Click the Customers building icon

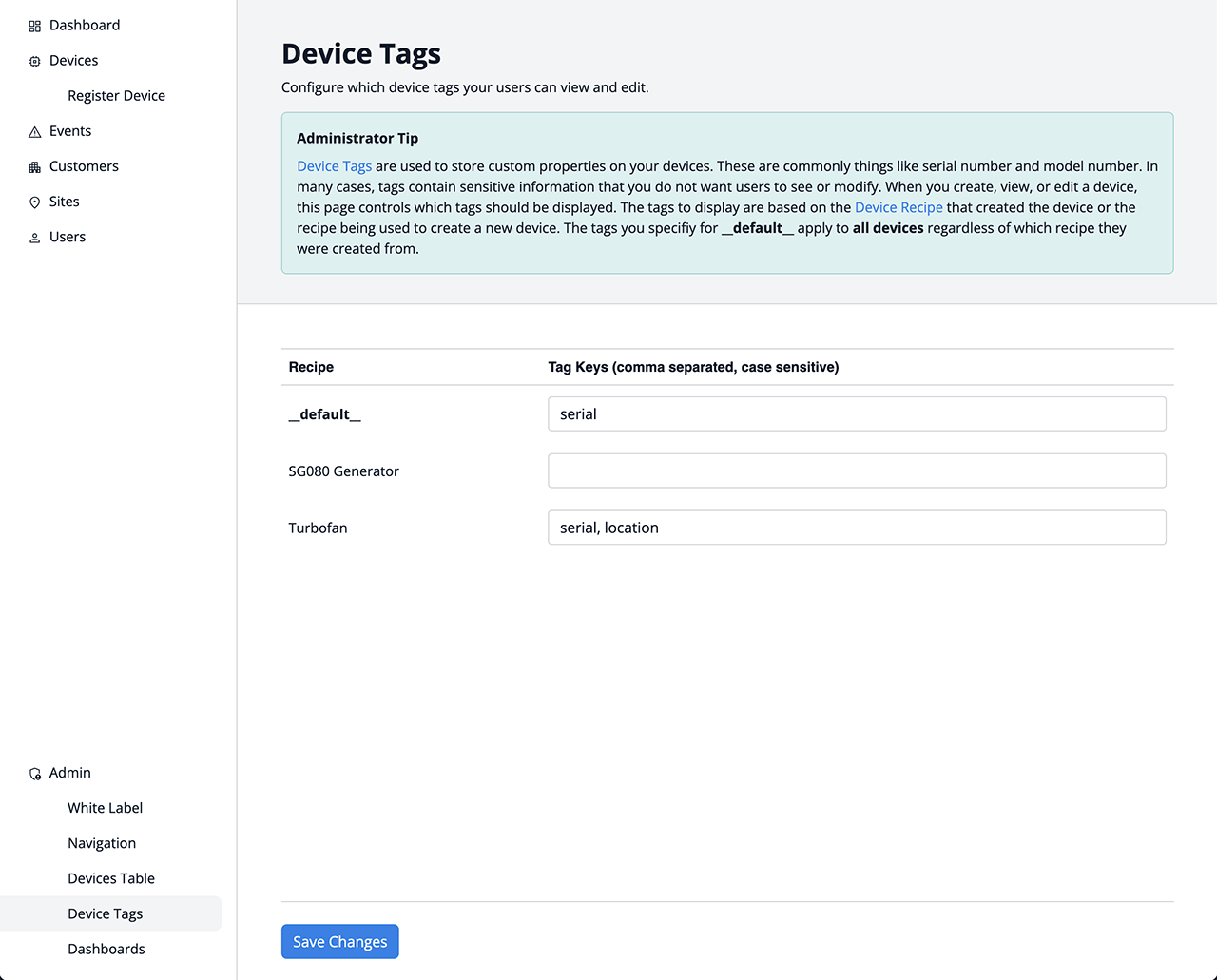point(35,167)
